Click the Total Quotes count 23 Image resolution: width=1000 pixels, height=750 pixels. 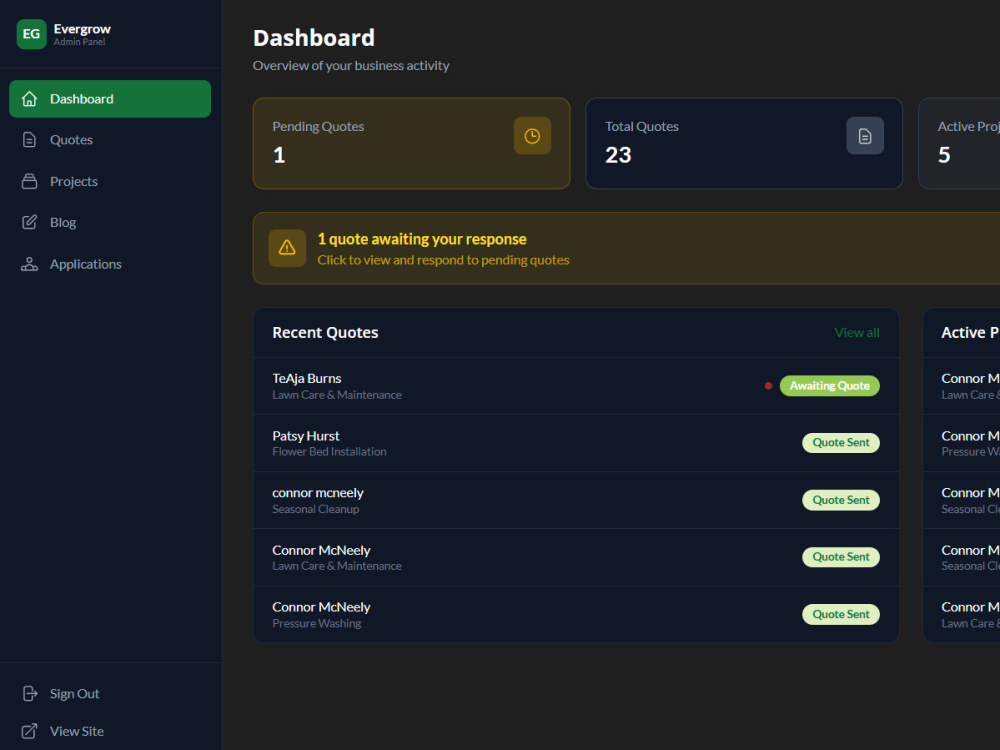point(618,155)
